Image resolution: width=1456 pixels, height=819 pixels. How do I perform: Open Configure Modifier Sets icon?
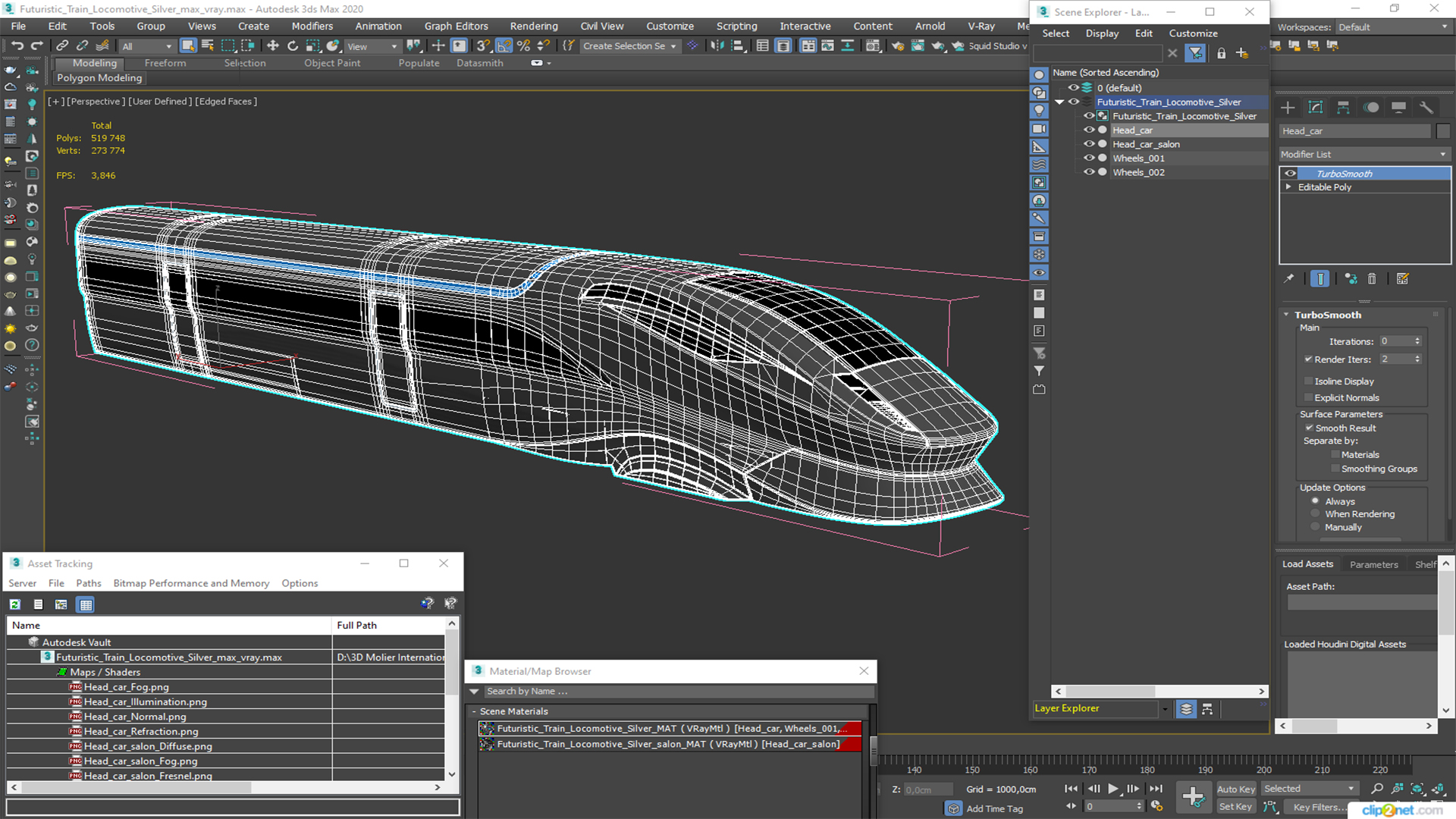pyautogui.click(x=1403, y=279)
